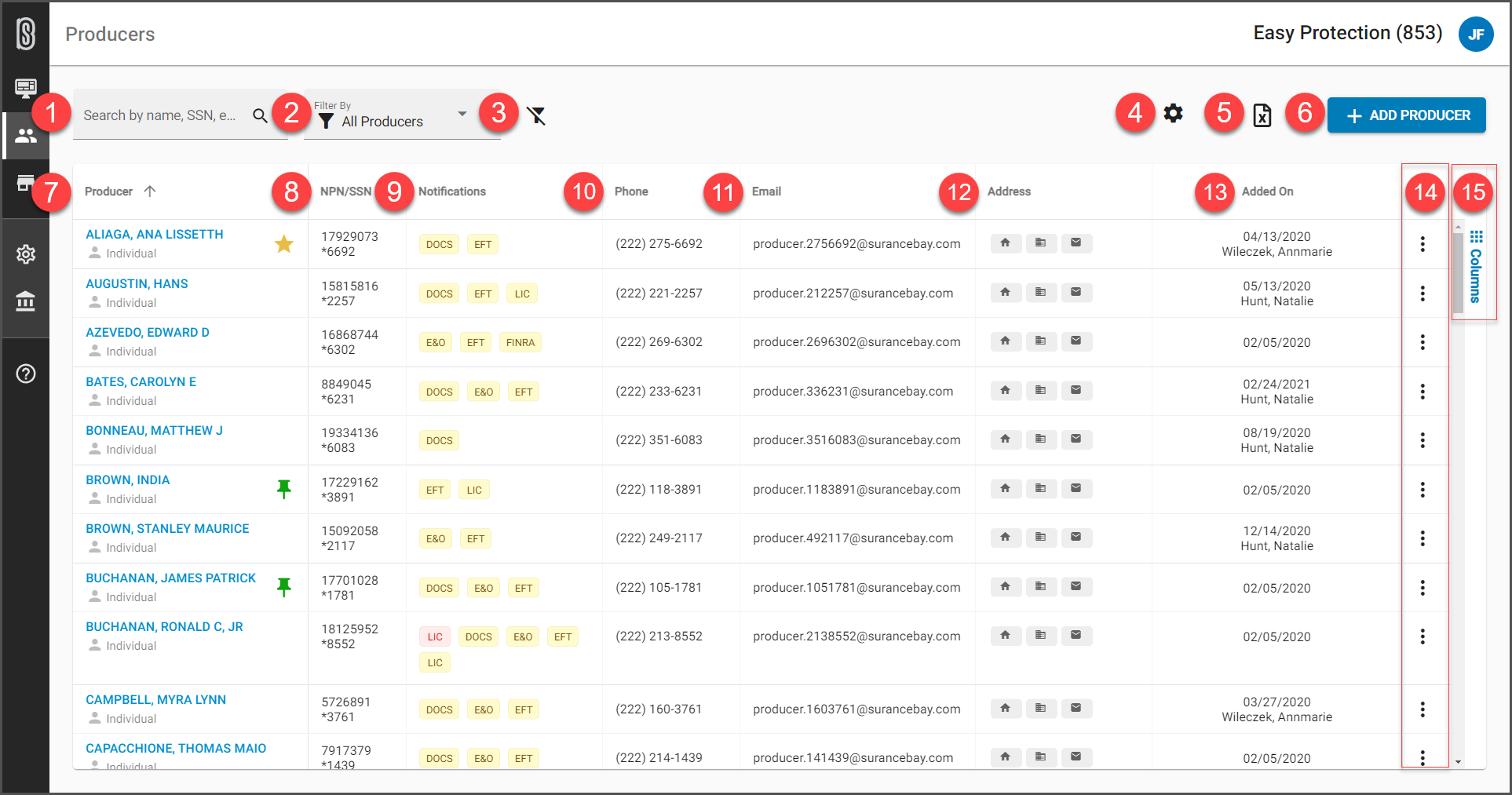1512x795 pixels.
Task: Click the ADD PRODUCER button
Action: pyautogui.click(x=1407, y=115)
